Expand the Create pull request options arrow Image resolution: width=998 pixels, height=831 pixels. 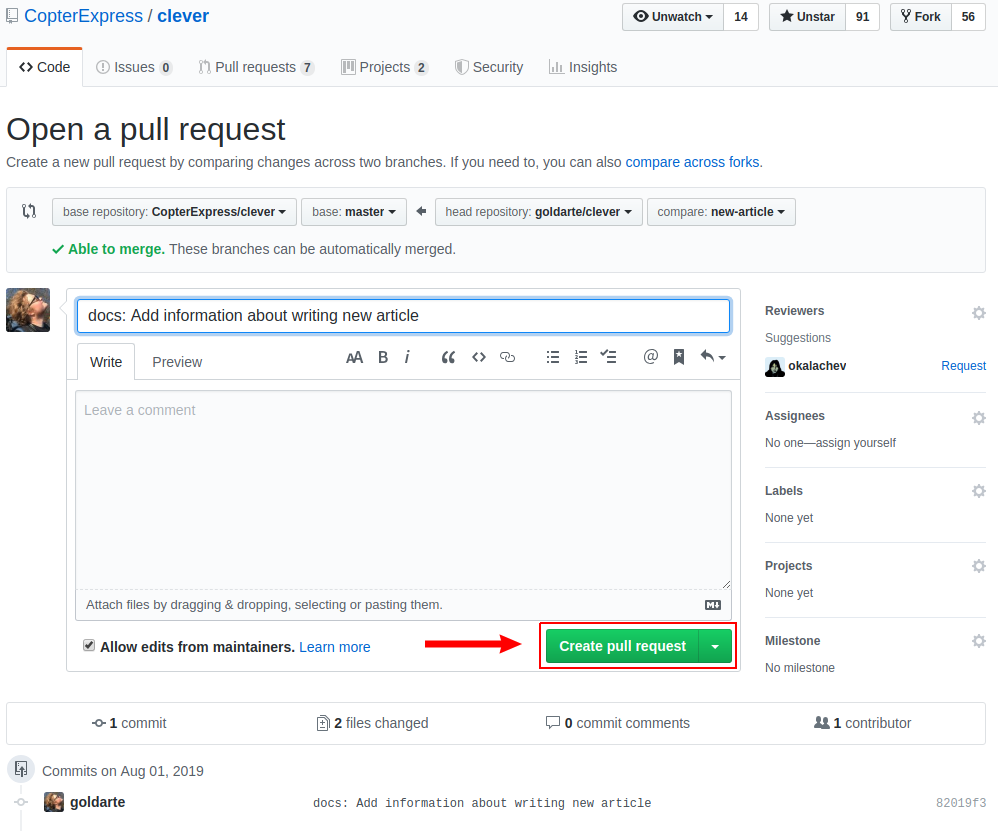coord(715,646)
